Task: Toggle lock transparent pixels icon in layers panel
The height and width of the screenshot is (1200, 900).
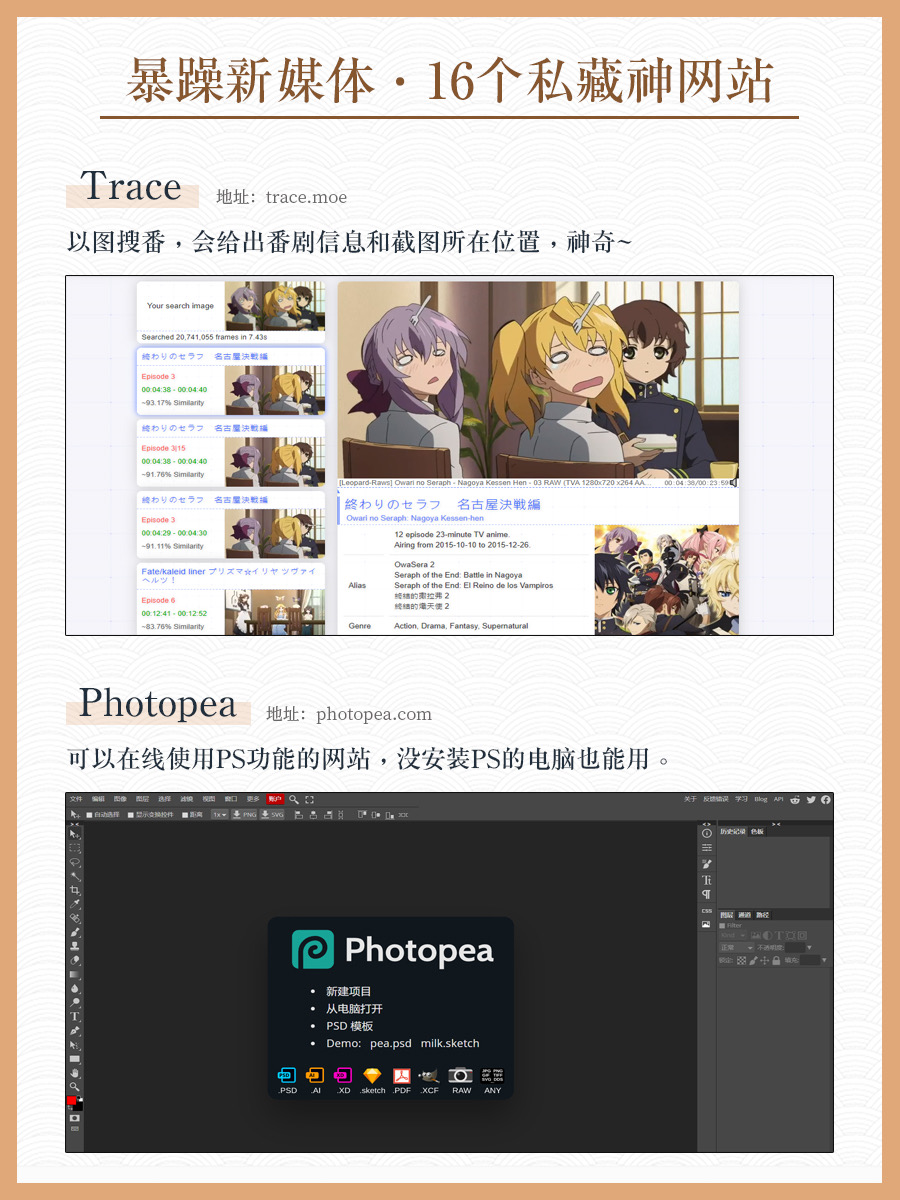Action: tap(741, 960)
